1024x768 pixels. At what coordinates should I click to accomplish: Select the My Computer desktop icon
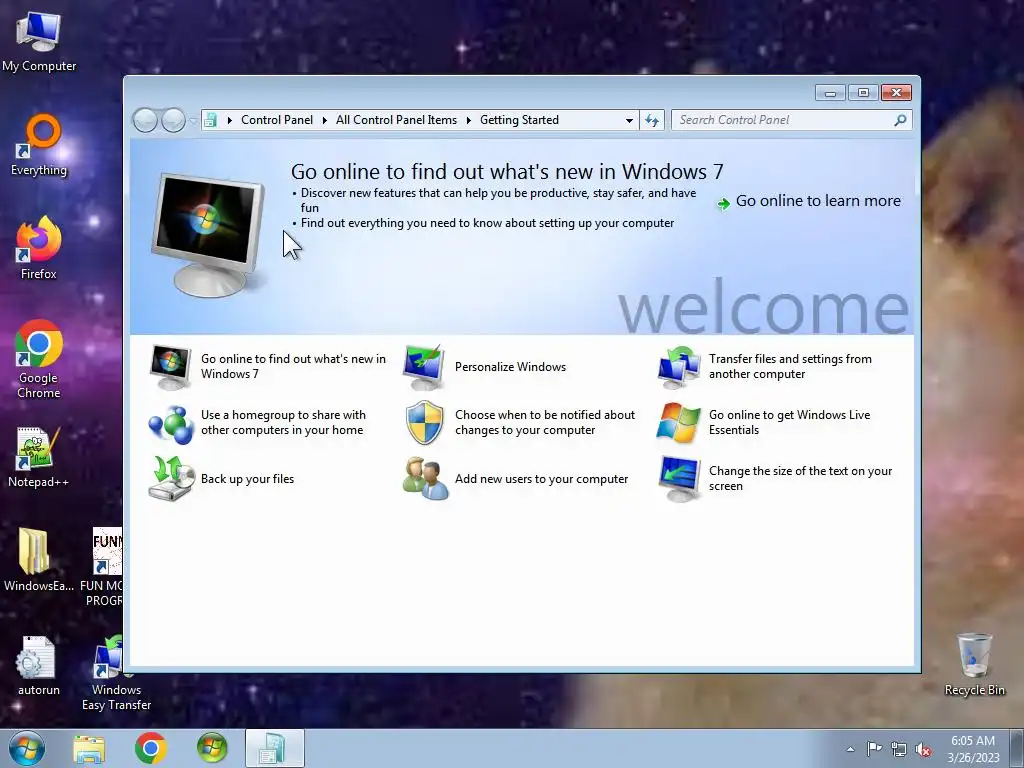[x=39, y=41]
